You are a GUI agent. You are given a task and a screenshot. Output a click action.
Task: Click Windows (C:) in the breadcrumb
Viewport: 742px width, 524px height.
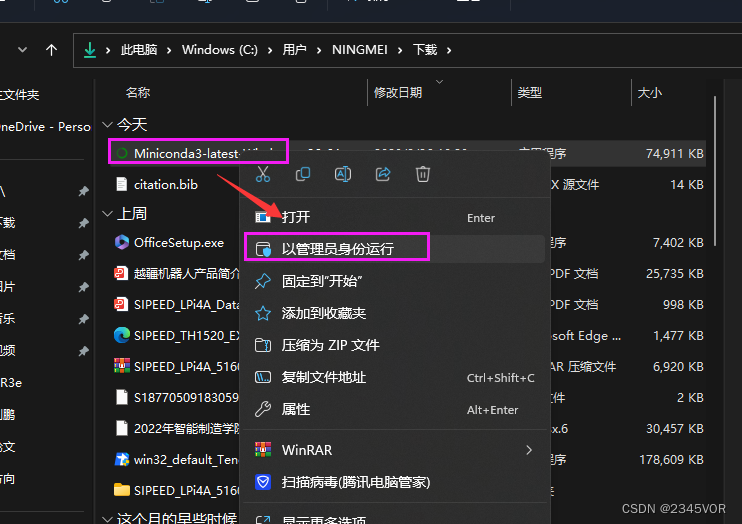point(220,50)
